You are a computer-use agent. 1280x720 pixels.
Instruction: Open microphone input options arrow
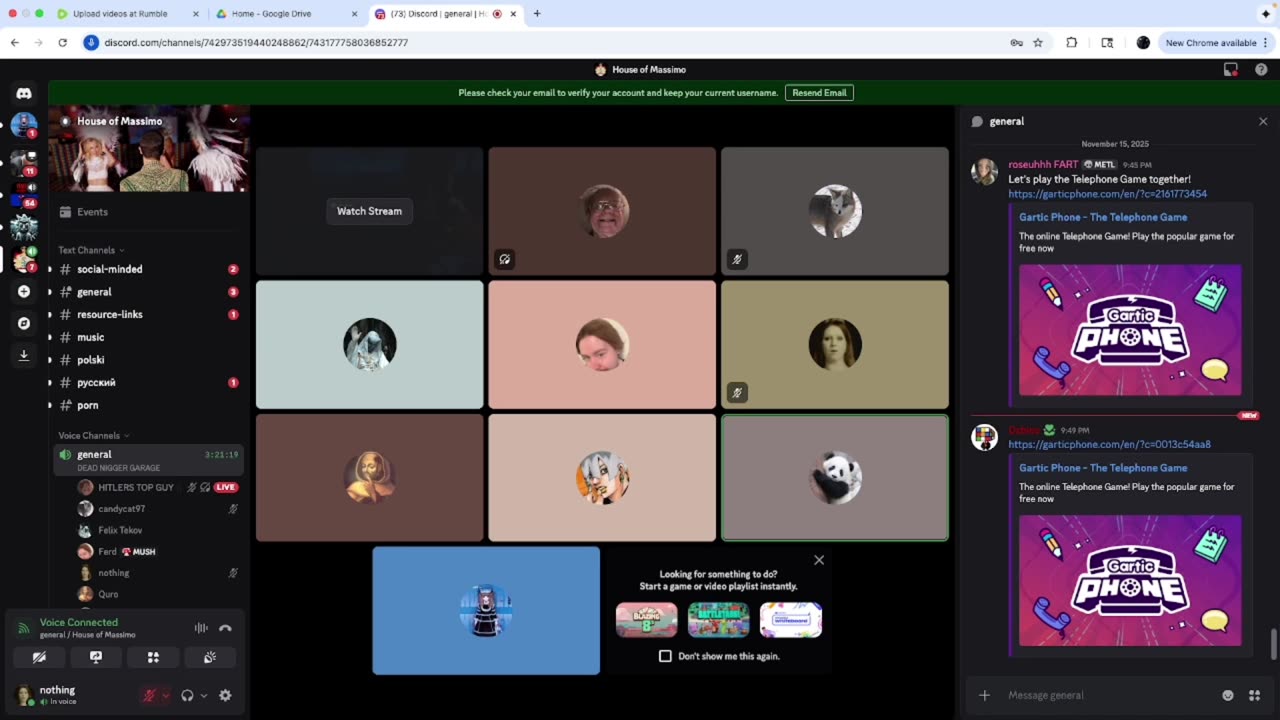(x=165, y=695)
